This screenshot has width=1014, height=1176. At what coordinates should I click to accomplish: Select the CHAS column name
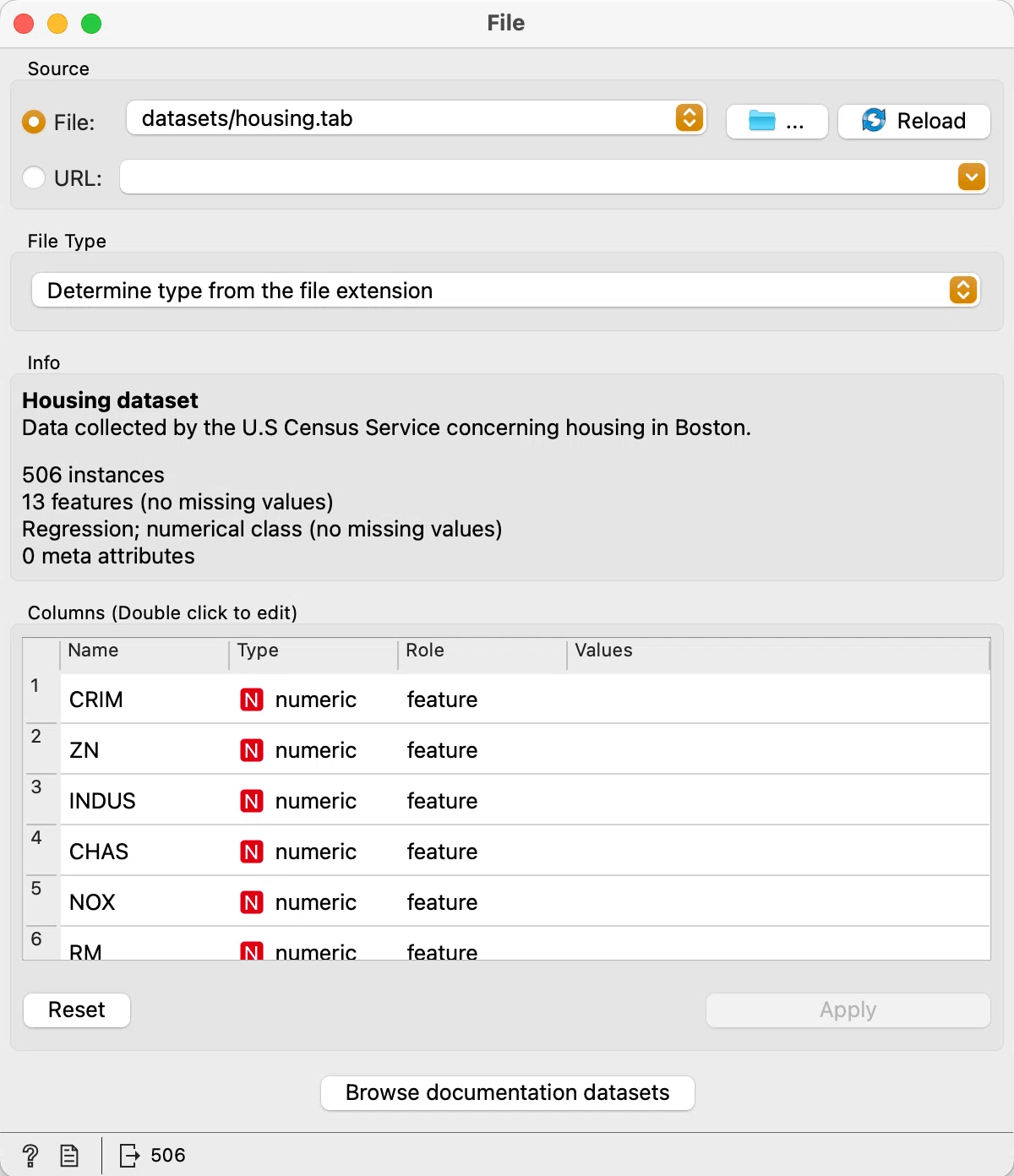(x=99, y=852)
